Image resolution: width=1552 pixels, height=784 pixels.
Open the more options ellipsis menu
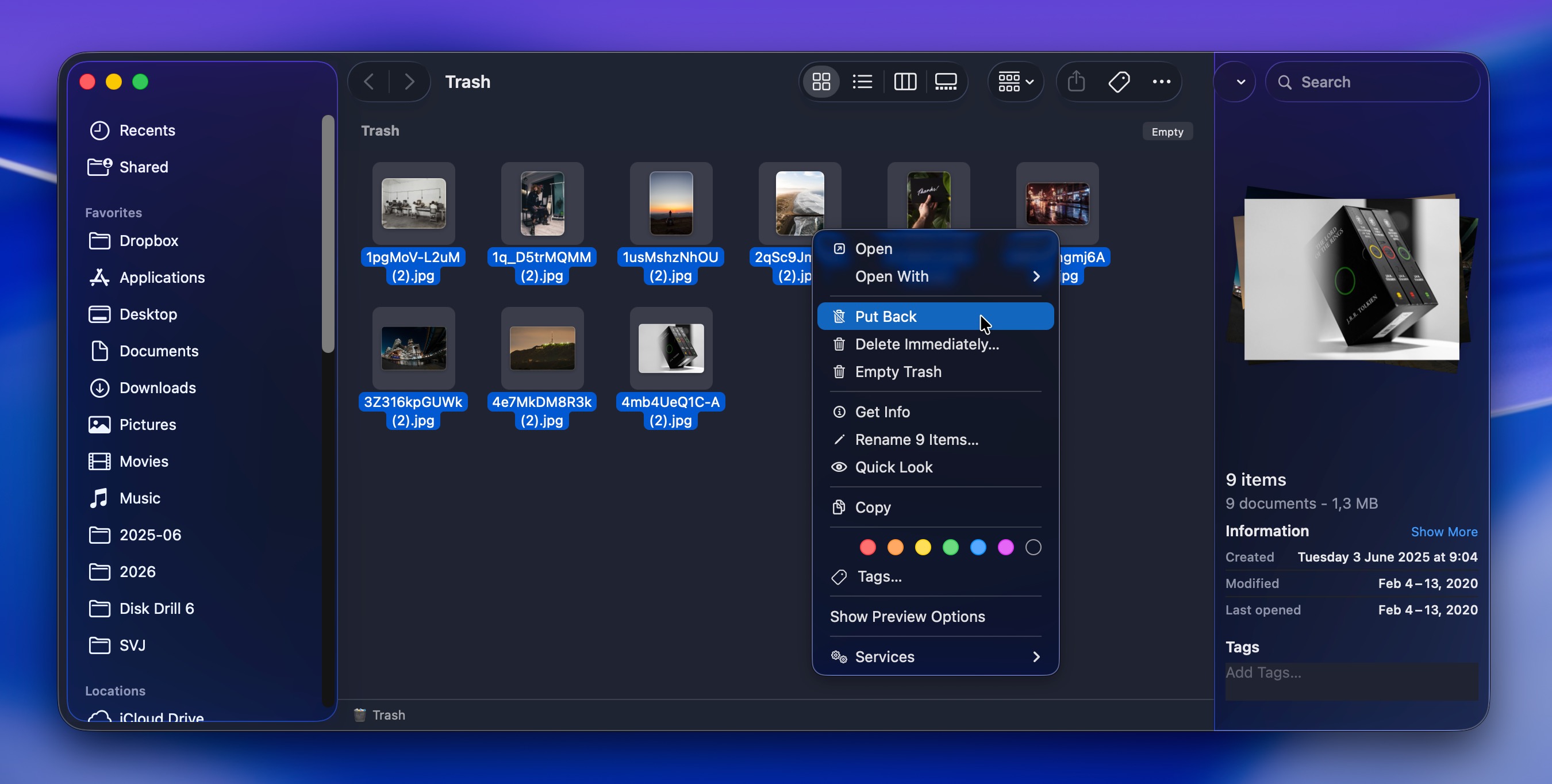(1161, 82)
